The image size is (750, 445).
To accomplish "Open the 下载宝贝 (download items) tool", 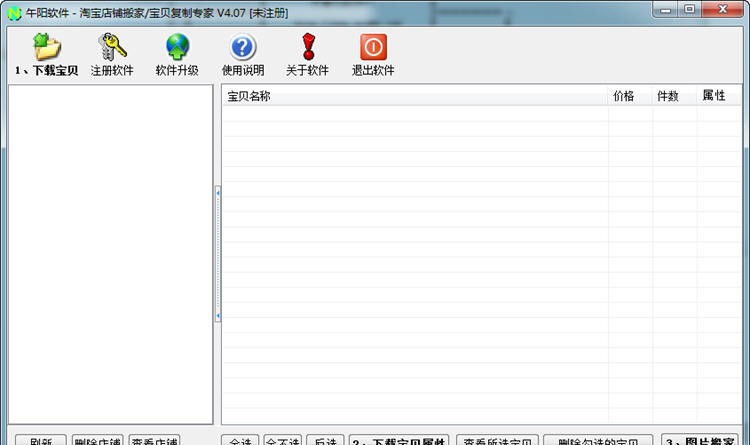I will click(46, 55).
